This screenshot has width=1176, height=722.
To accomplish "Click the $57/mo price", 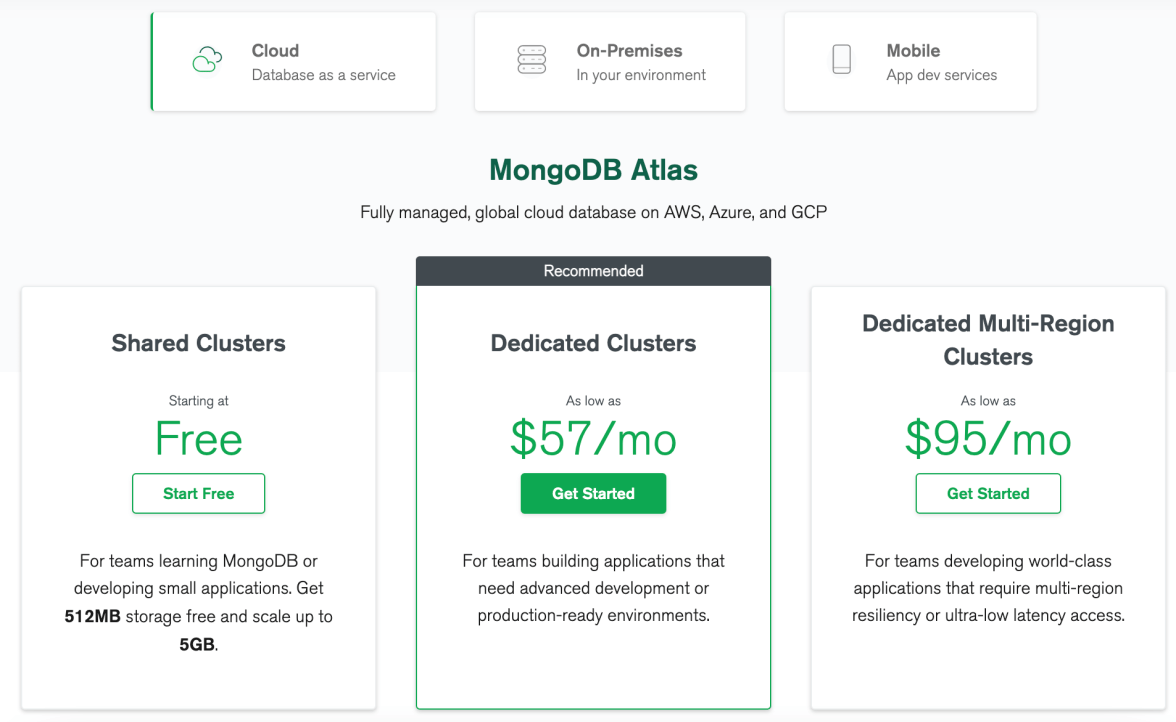I will (593, 439).
